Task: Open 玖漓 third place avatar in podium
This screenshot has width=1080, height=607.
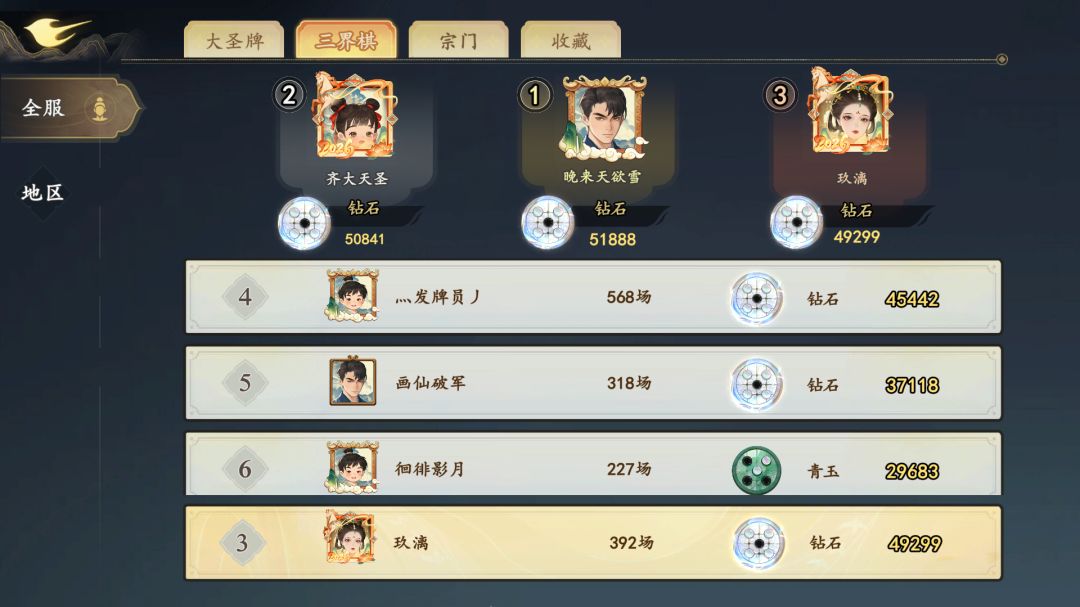Action: (x=851, y=113)
